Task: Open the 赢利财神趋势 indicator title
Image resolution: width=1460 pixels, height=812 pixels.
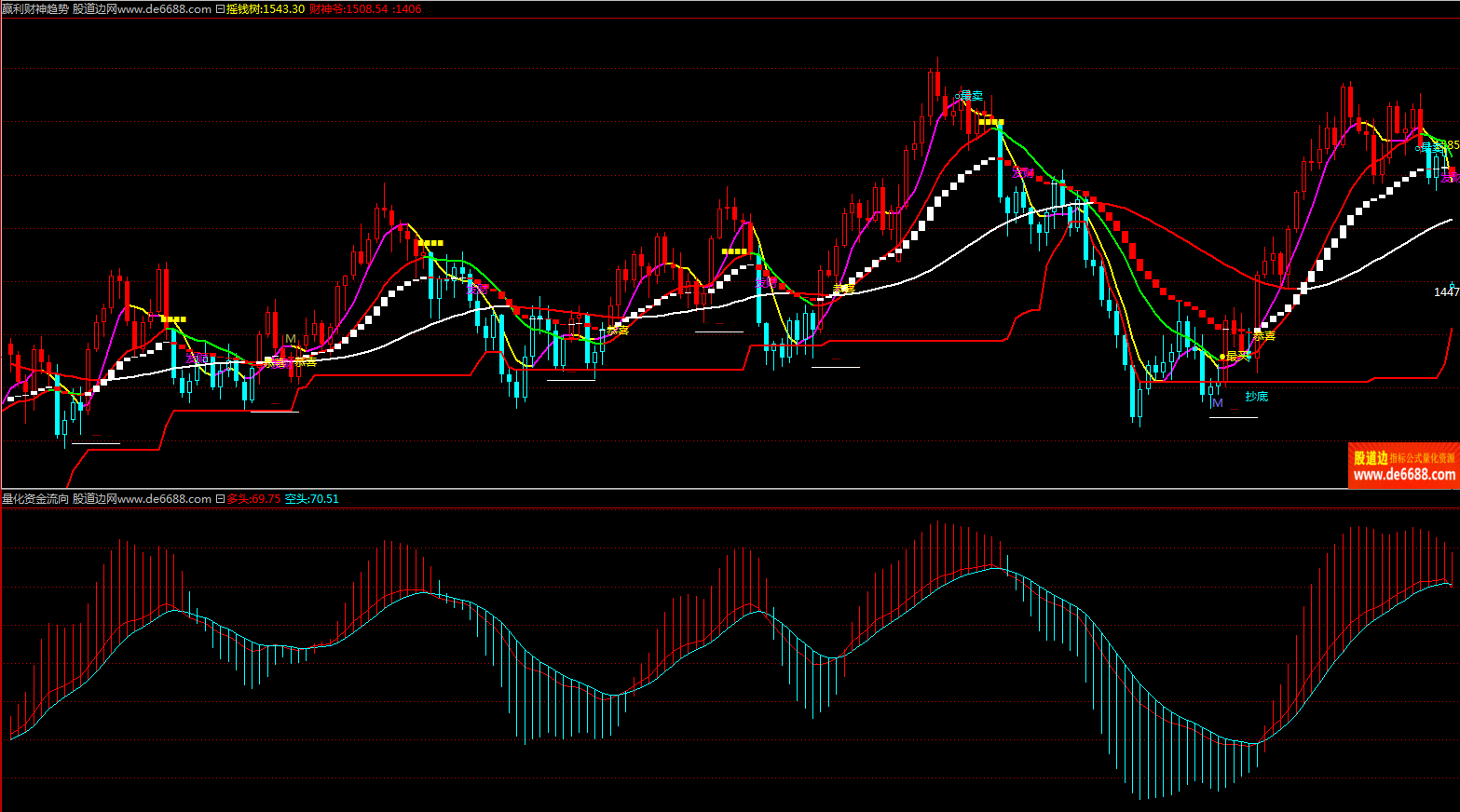Action: pos(35,9)
